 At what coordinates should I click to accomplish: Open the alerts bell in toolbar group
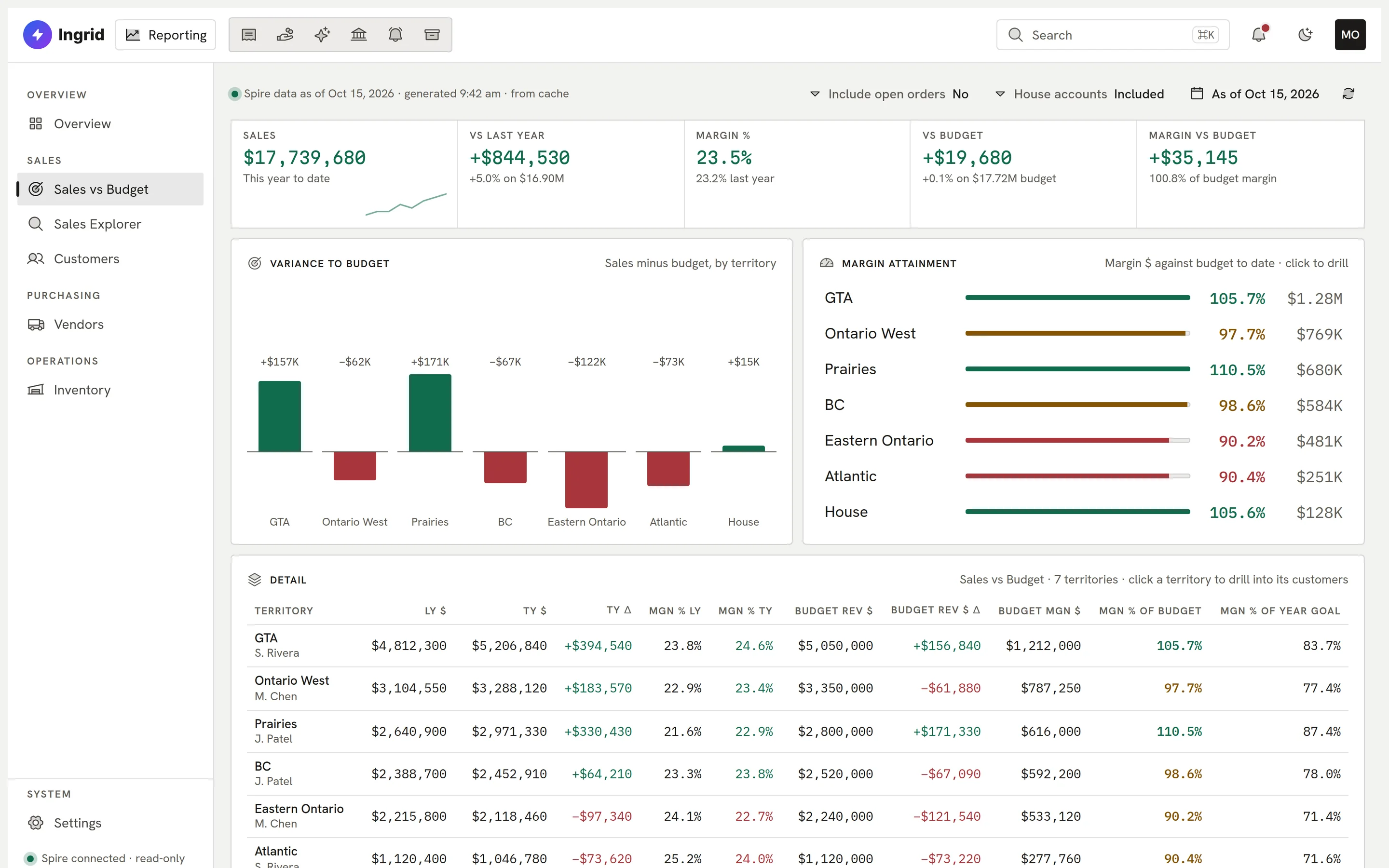[395, 35]
